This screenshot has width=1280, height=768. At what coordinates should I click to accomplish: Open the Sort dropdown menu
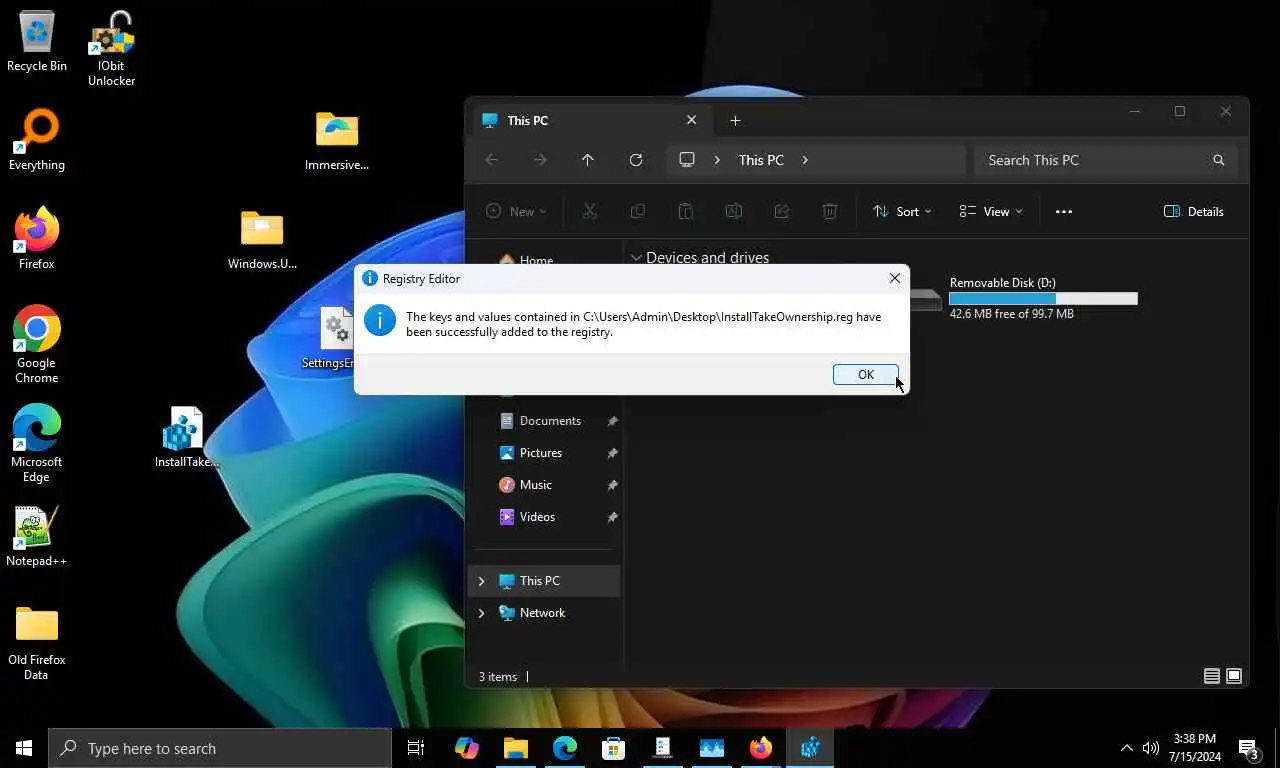(x=902, y=211)
